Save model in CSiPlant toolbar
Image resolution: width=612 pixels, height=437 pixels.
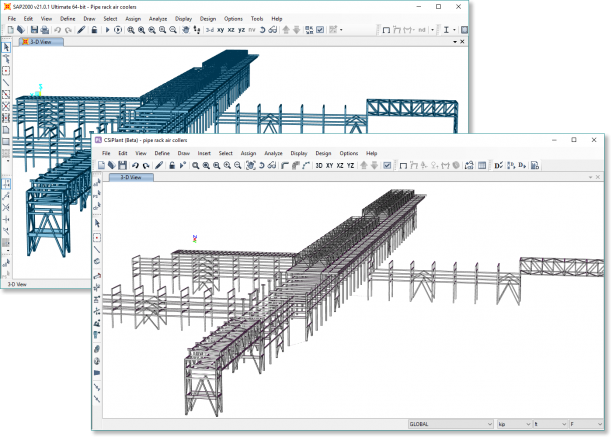[122, 165]
